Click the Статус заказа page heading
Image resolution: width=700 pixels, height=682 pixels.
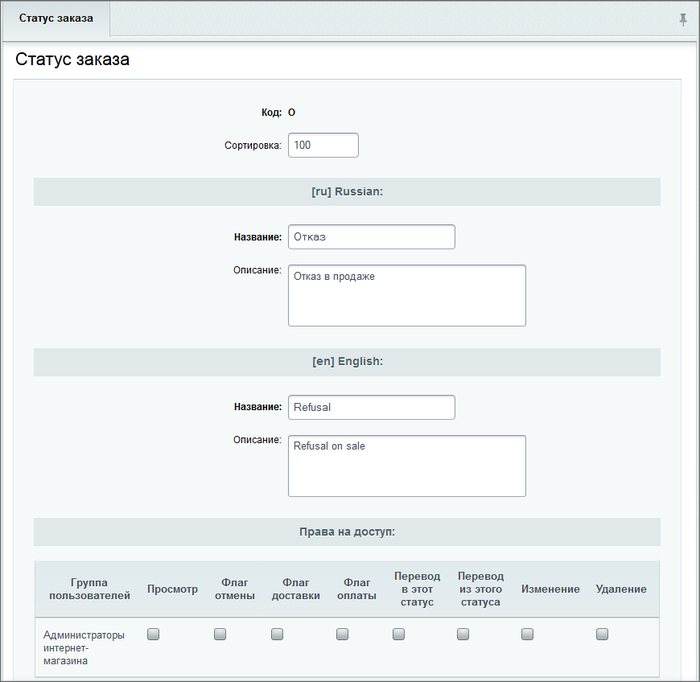(x=72, y=59)
